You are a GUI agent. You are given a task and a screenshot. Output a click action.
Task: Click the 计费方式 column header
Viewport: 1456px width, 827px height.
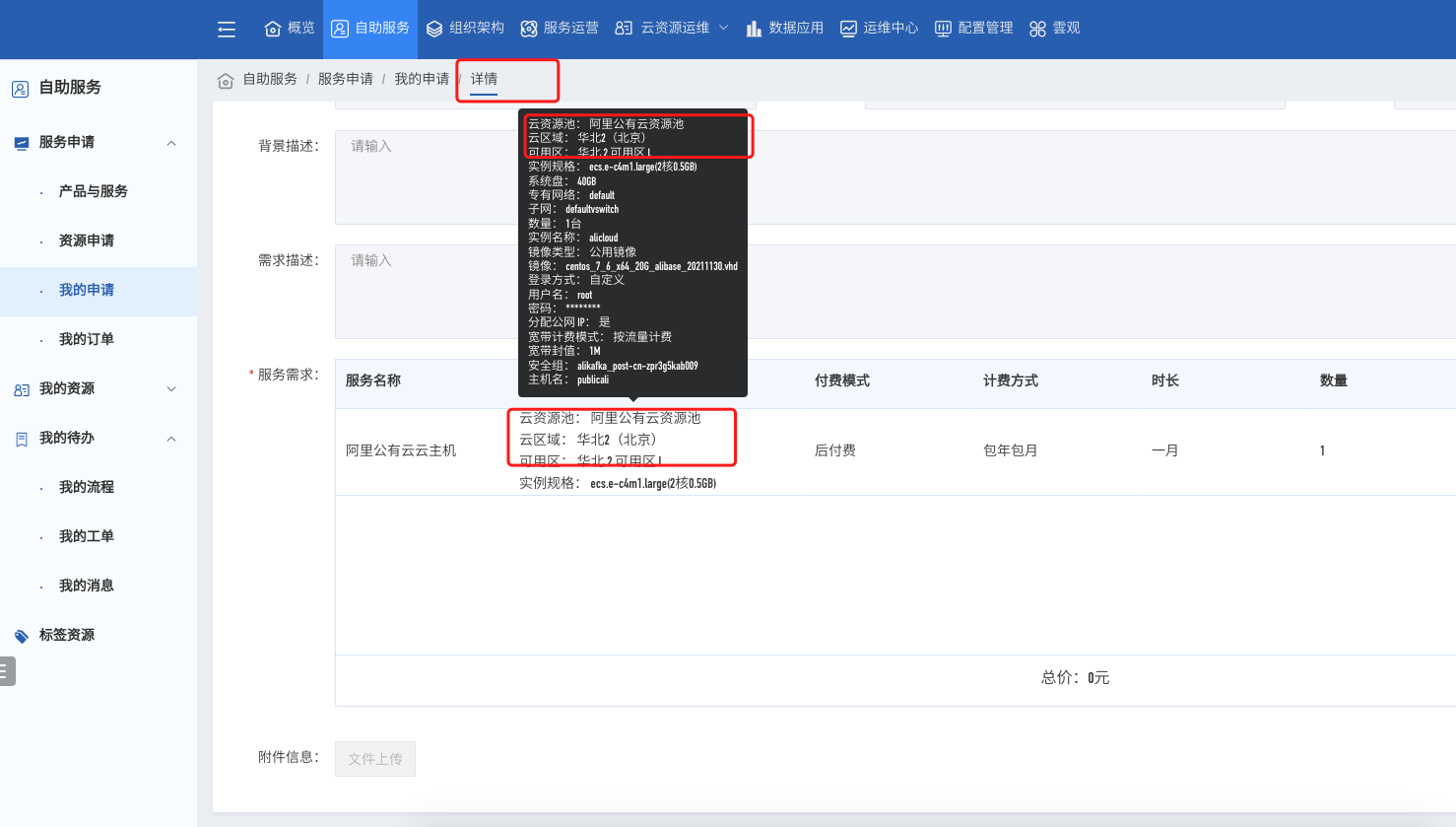coord(1011,380)
